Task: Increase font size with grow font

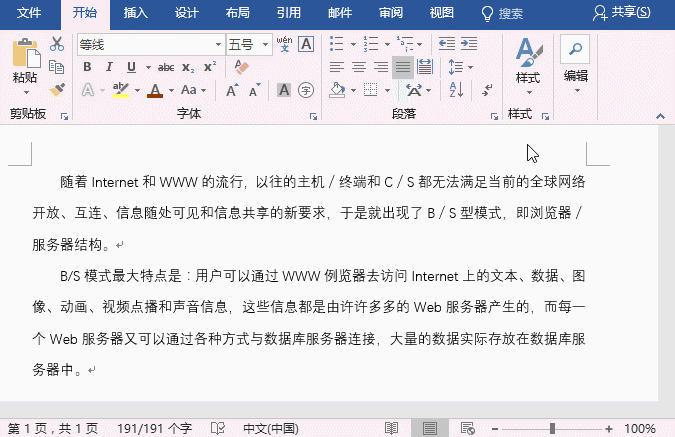Action: click(x=232, y=90)
